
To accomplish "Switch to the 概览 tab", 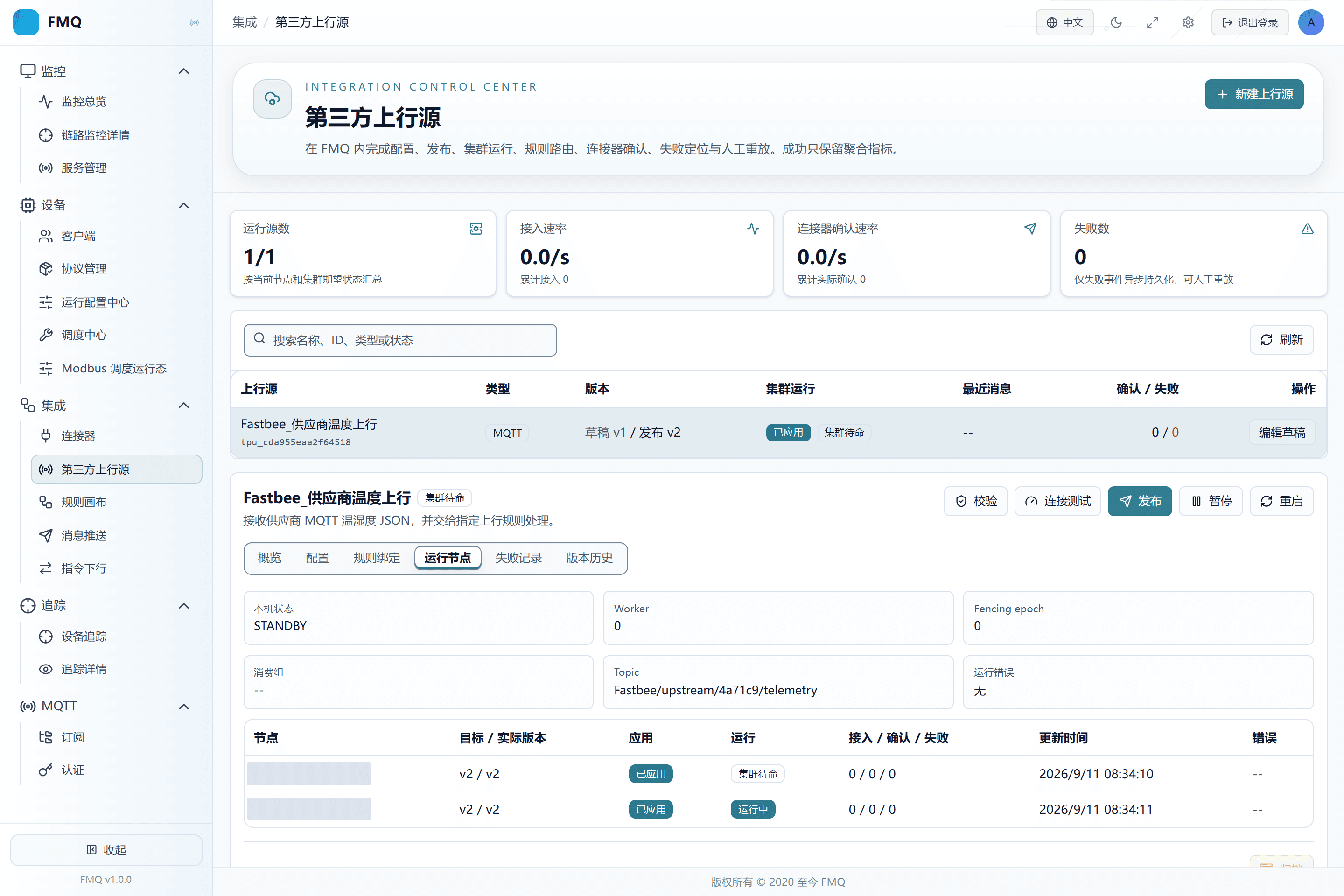I will tap(270, 558).
